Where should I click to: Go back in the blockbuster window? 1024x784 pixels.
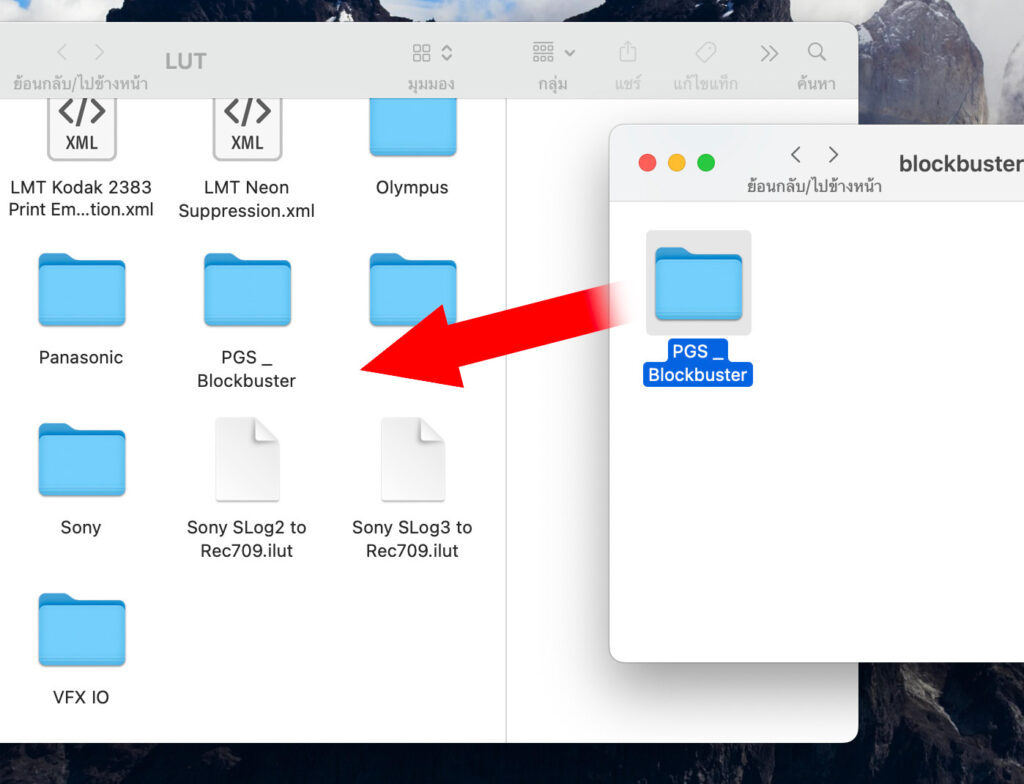pyautogui.click(x=796, y=154)
